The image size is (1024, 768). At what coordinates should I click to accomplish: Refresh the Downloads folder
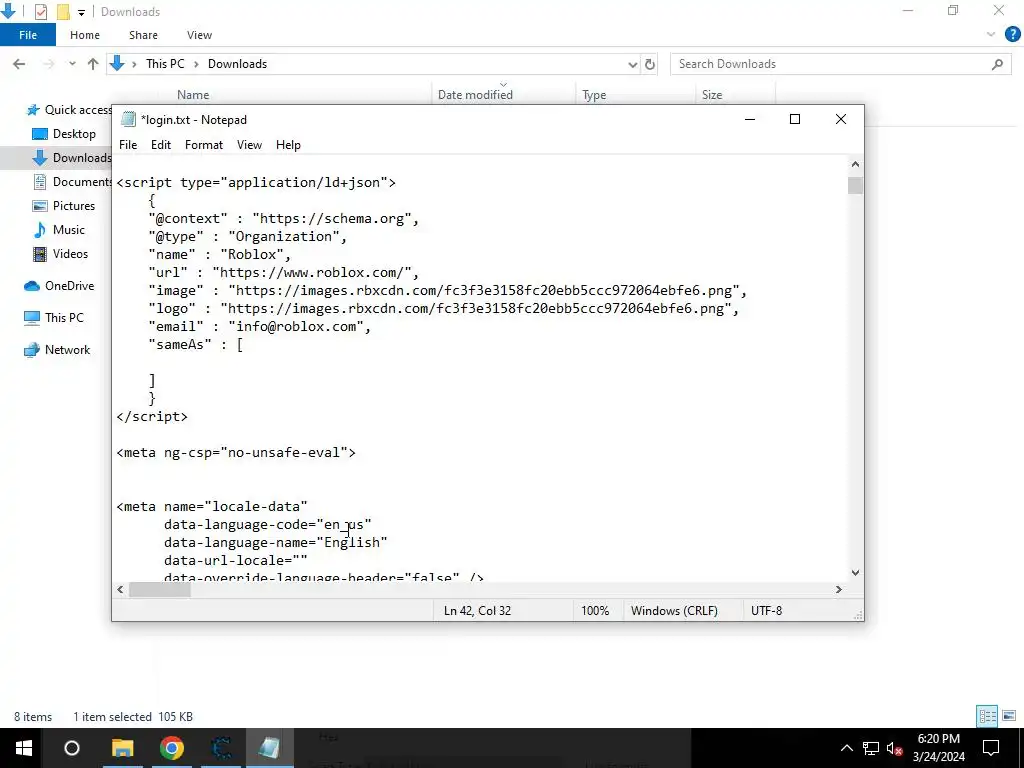(650, 64)
